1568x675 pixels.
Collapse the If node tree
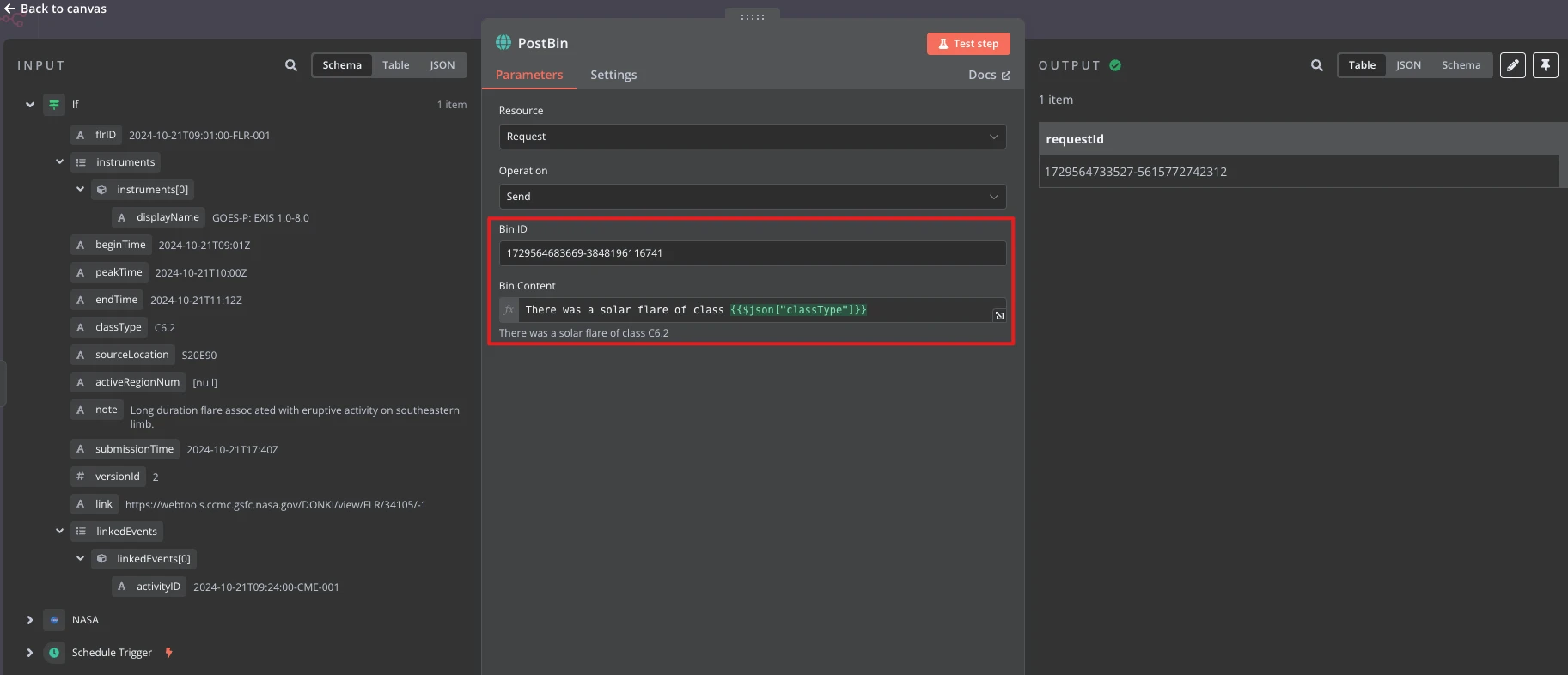point(30,105)
